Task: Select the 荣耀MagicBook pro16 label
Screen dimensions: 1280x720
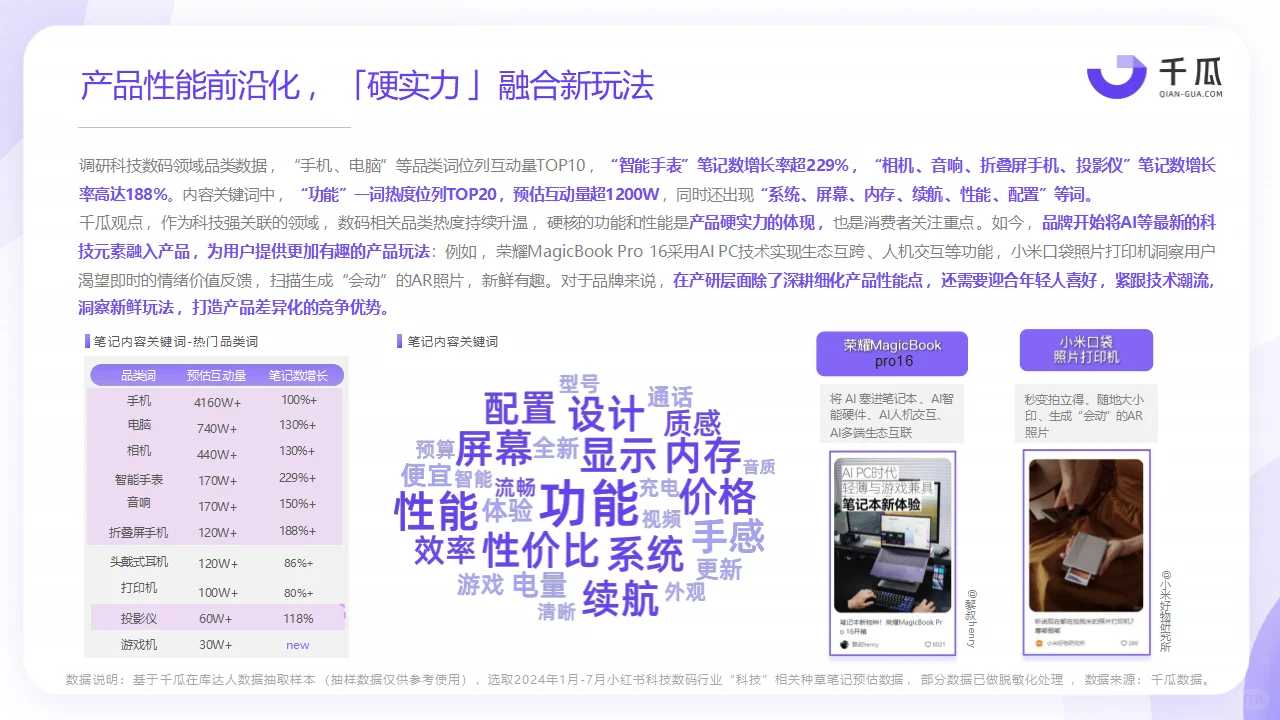Action: [x=893, y=353]
